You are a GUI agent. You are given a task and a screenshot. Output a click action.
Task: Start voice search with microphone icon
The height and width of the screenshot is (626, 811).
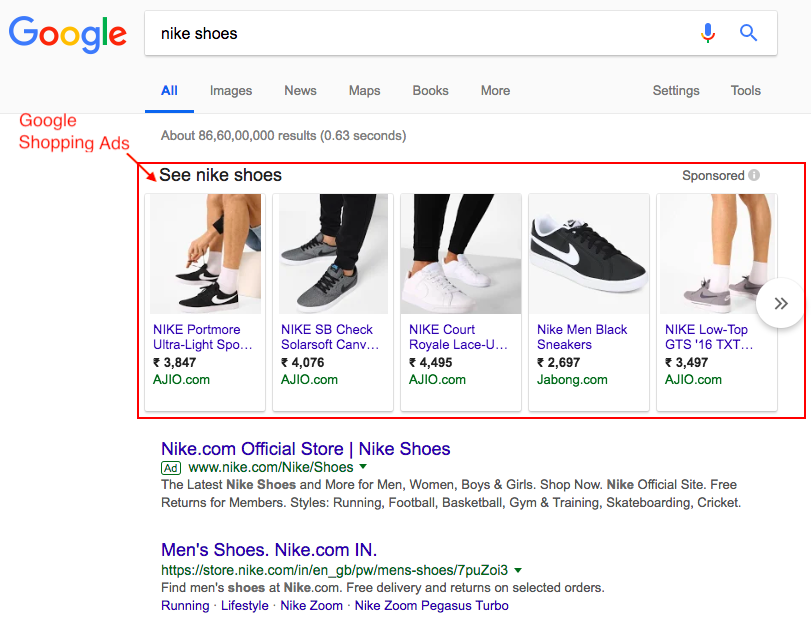pos(708,33)
